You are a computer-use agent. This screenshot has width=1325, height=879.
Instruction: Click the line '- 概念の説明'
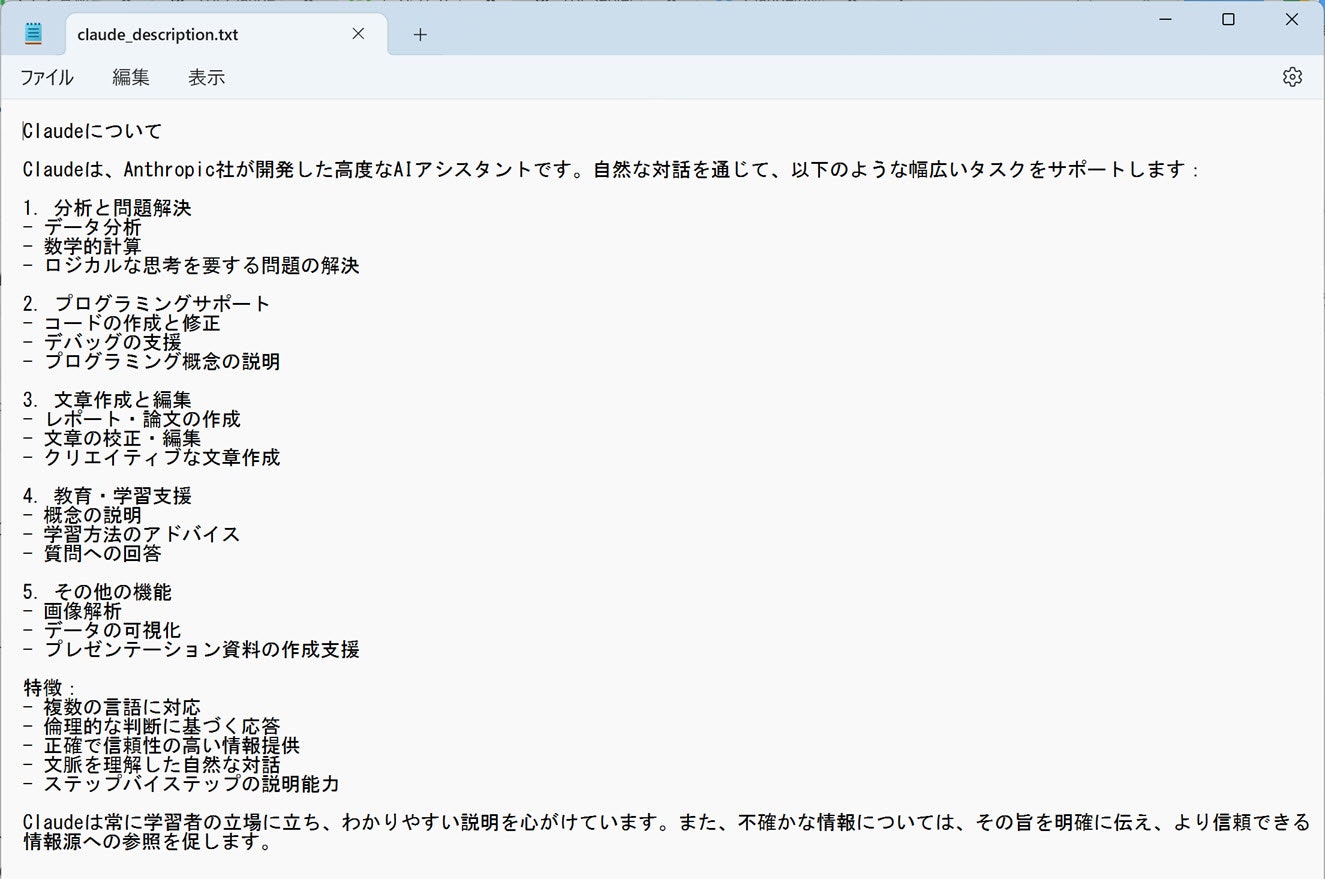point(82,515)
